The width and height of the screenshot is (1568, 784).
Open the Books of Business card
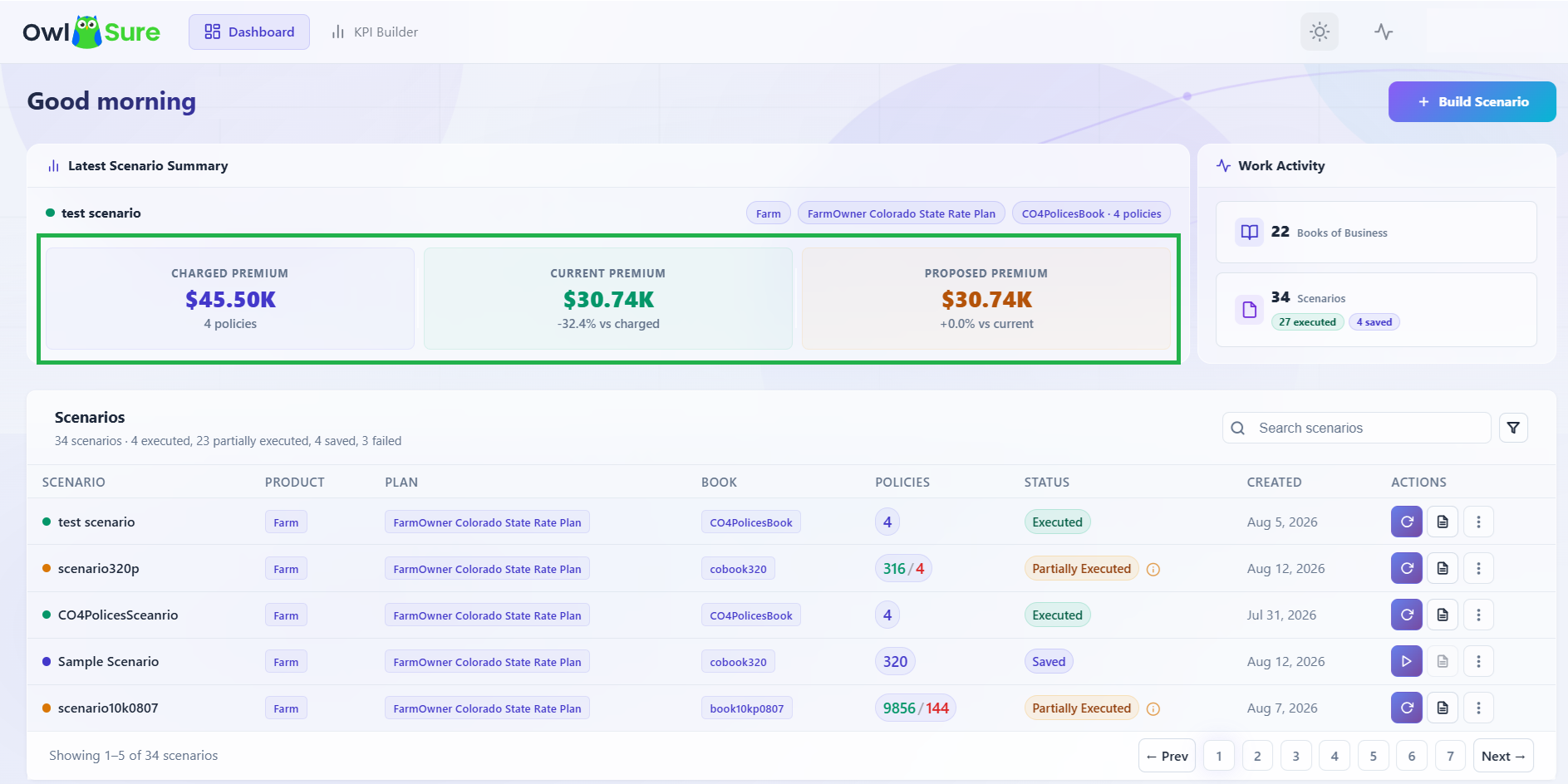point(1376,232)
